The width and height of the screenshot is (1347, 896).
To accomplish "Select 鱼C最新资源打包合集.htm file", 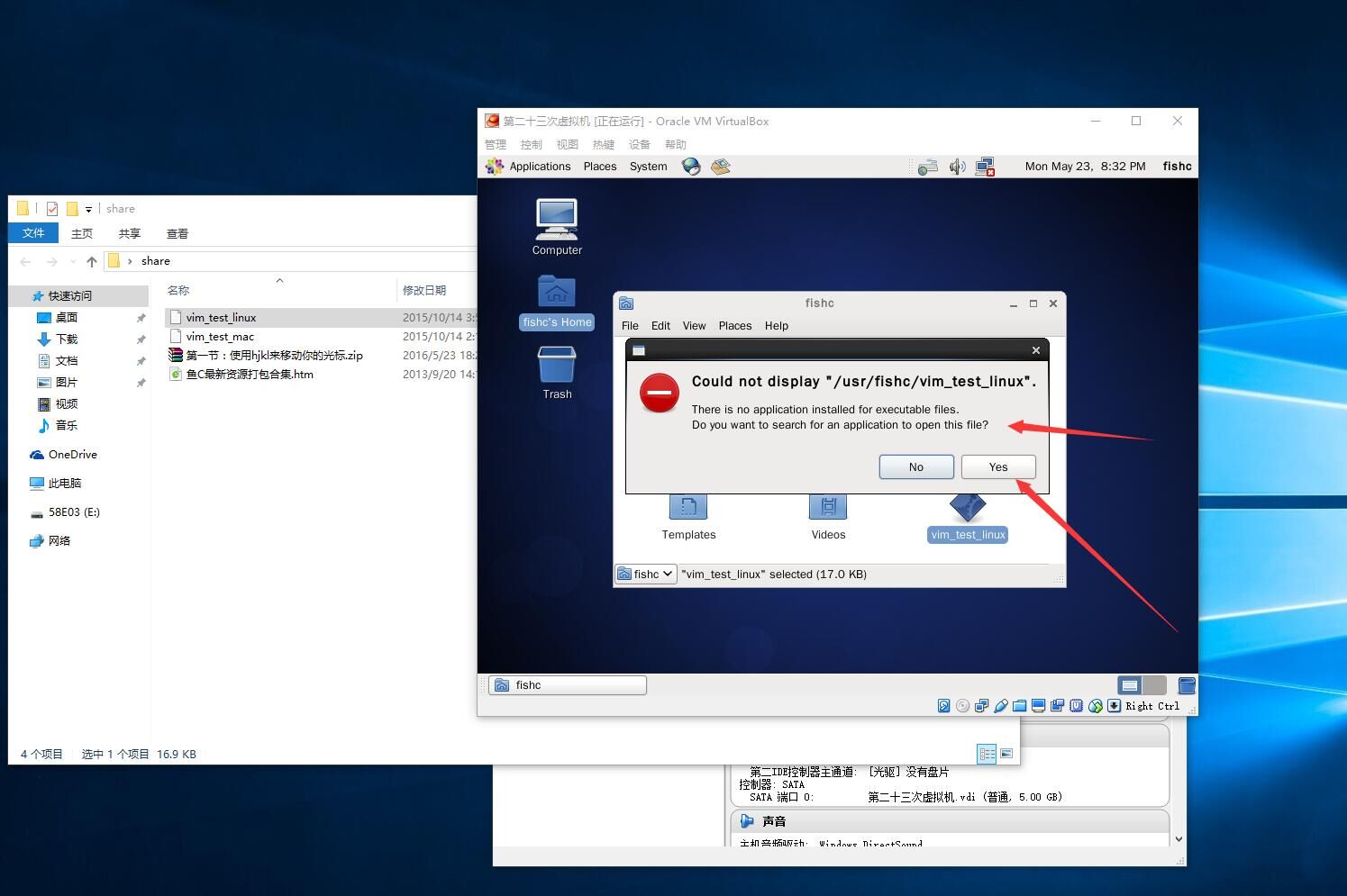I will 250,374.
